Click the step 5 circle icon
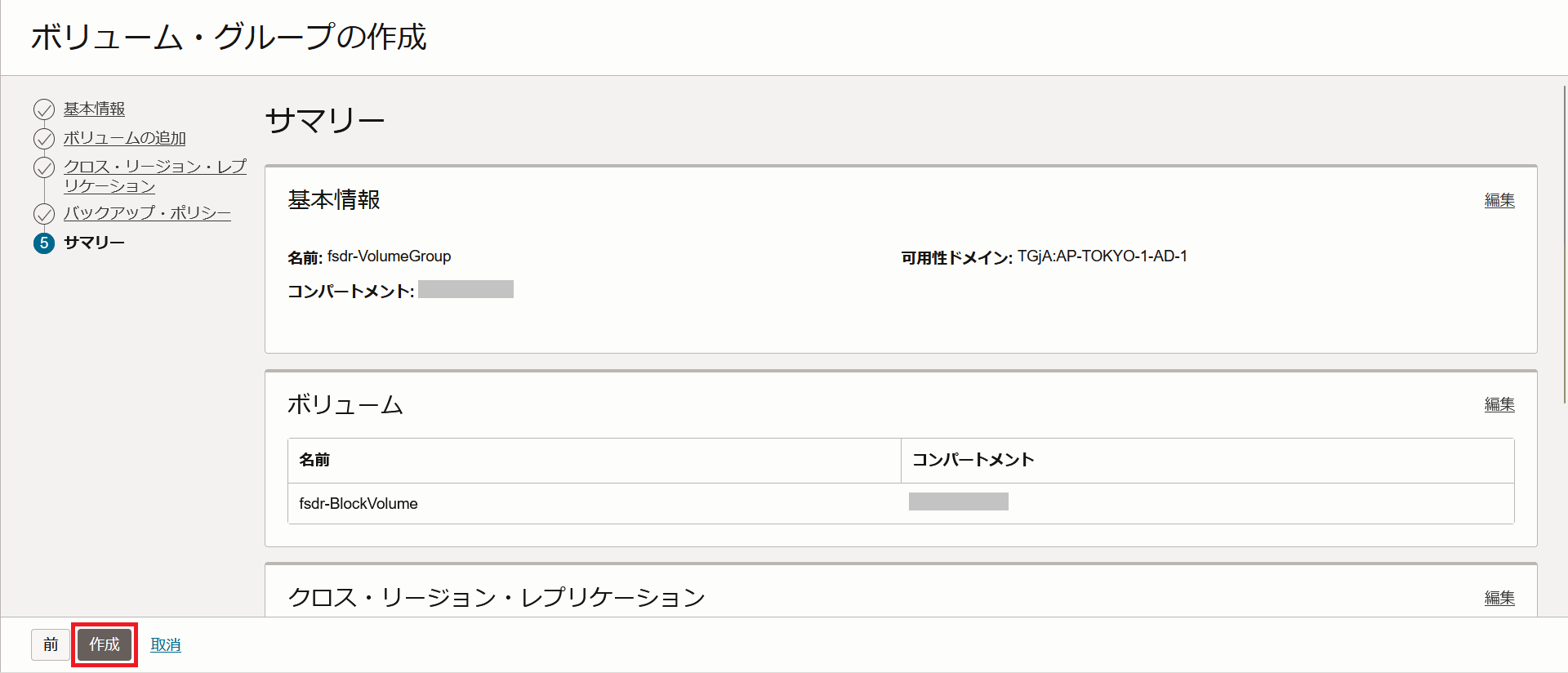1568x673 pixels. click(44, 243)
